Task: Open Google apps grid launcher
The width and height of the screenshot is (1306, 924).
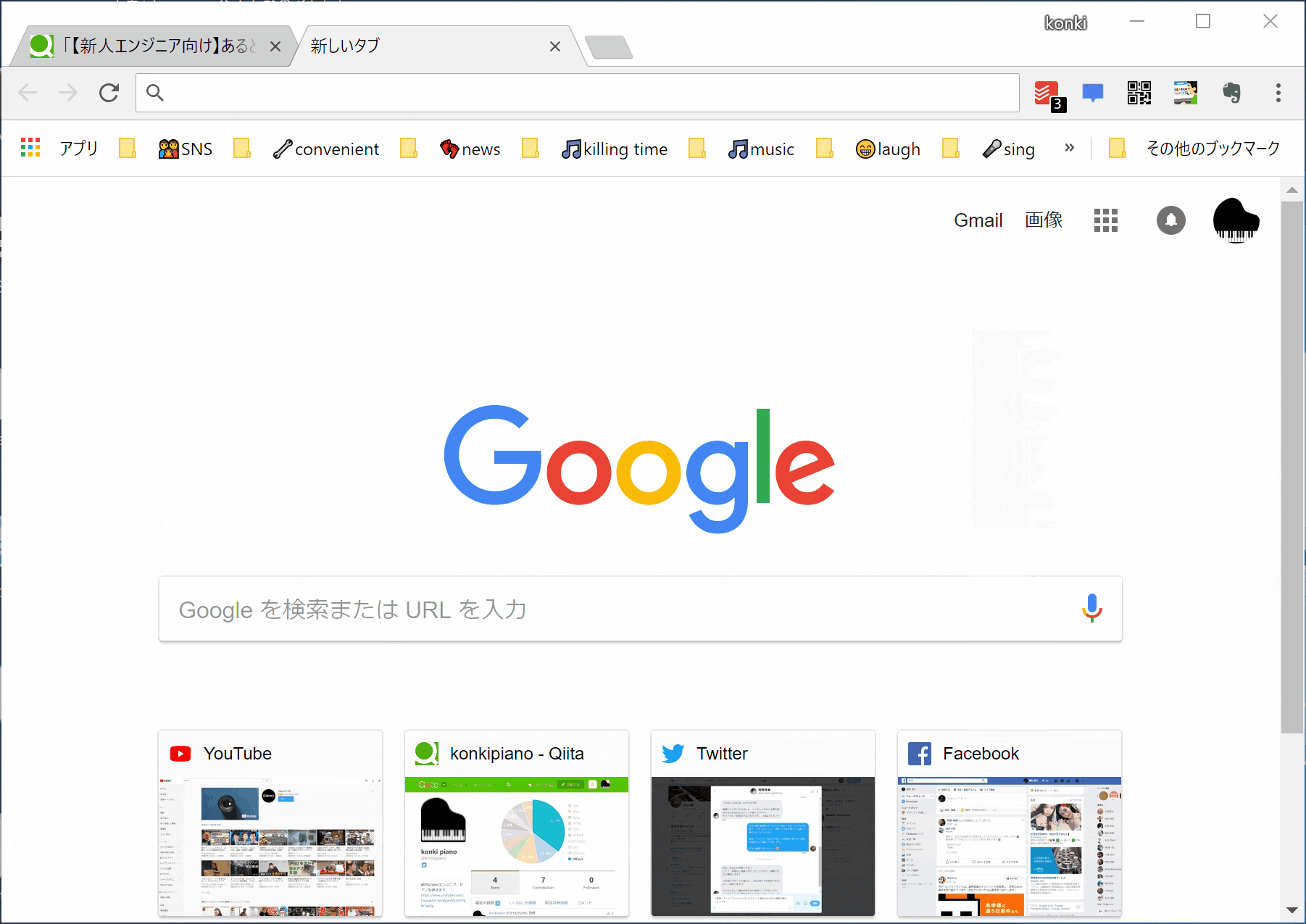Action: (1106, 220)
